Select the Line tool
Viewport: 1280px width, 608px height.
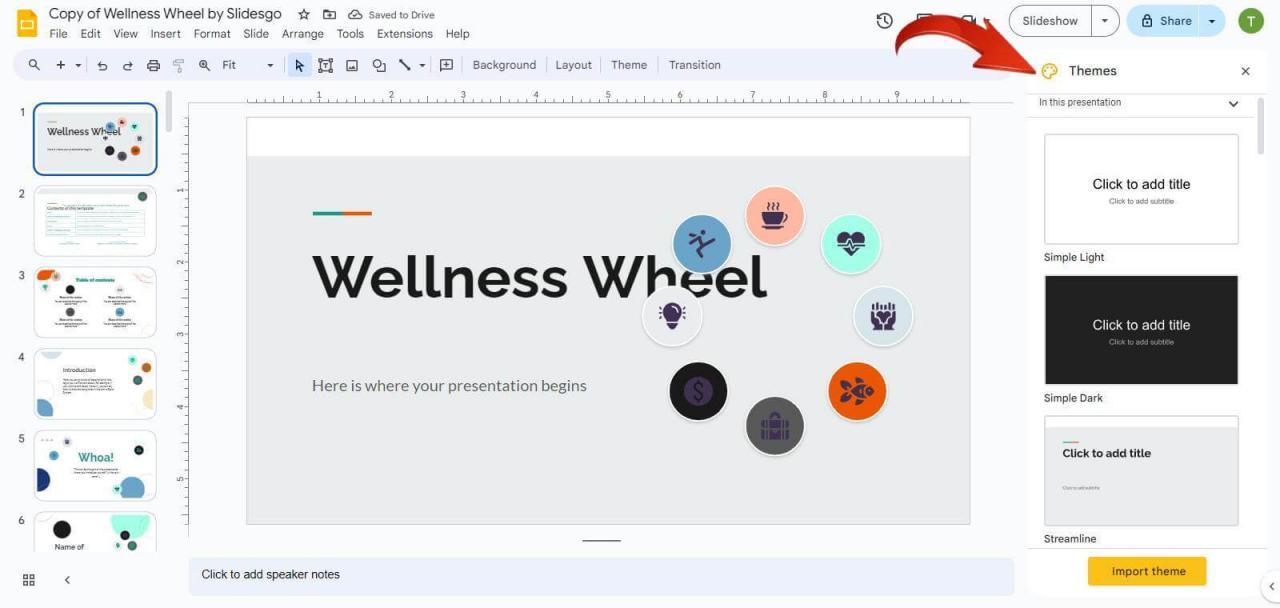[x=404, y=65]
